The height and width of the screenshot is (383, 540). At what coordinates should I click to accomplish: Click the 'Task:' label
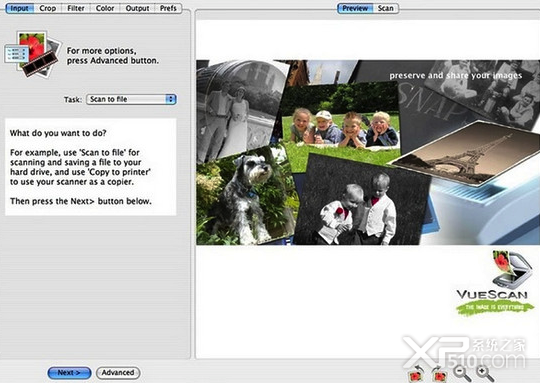tap(73, 100)
